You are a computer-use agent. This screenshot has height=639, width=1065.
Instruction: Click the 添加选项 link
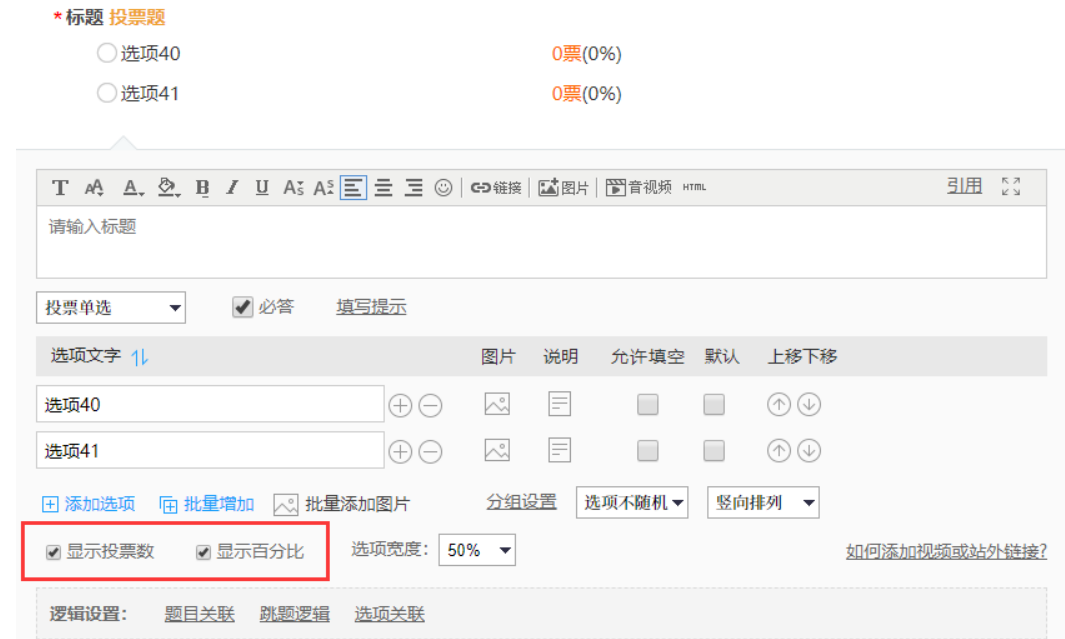click(x=89, y=504)
